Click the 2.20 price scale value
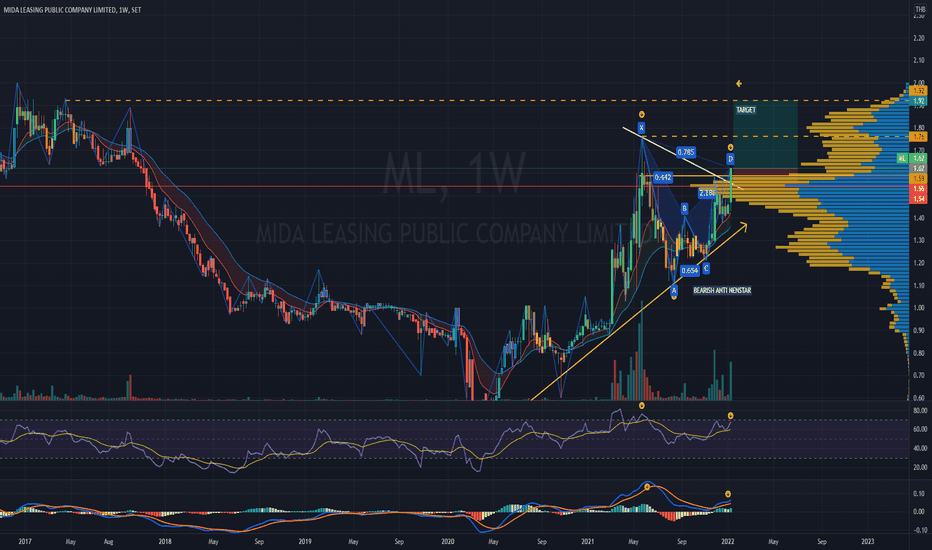 click(919, 37)
